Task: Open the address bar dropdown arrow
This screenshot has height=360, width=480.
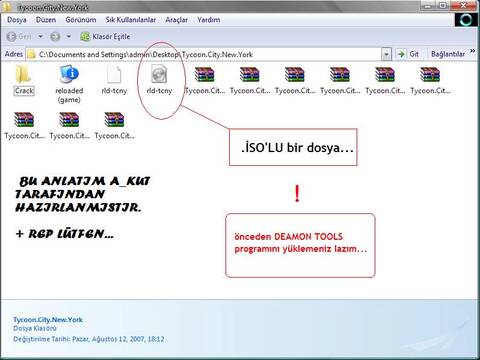Action: pos(386,54)
